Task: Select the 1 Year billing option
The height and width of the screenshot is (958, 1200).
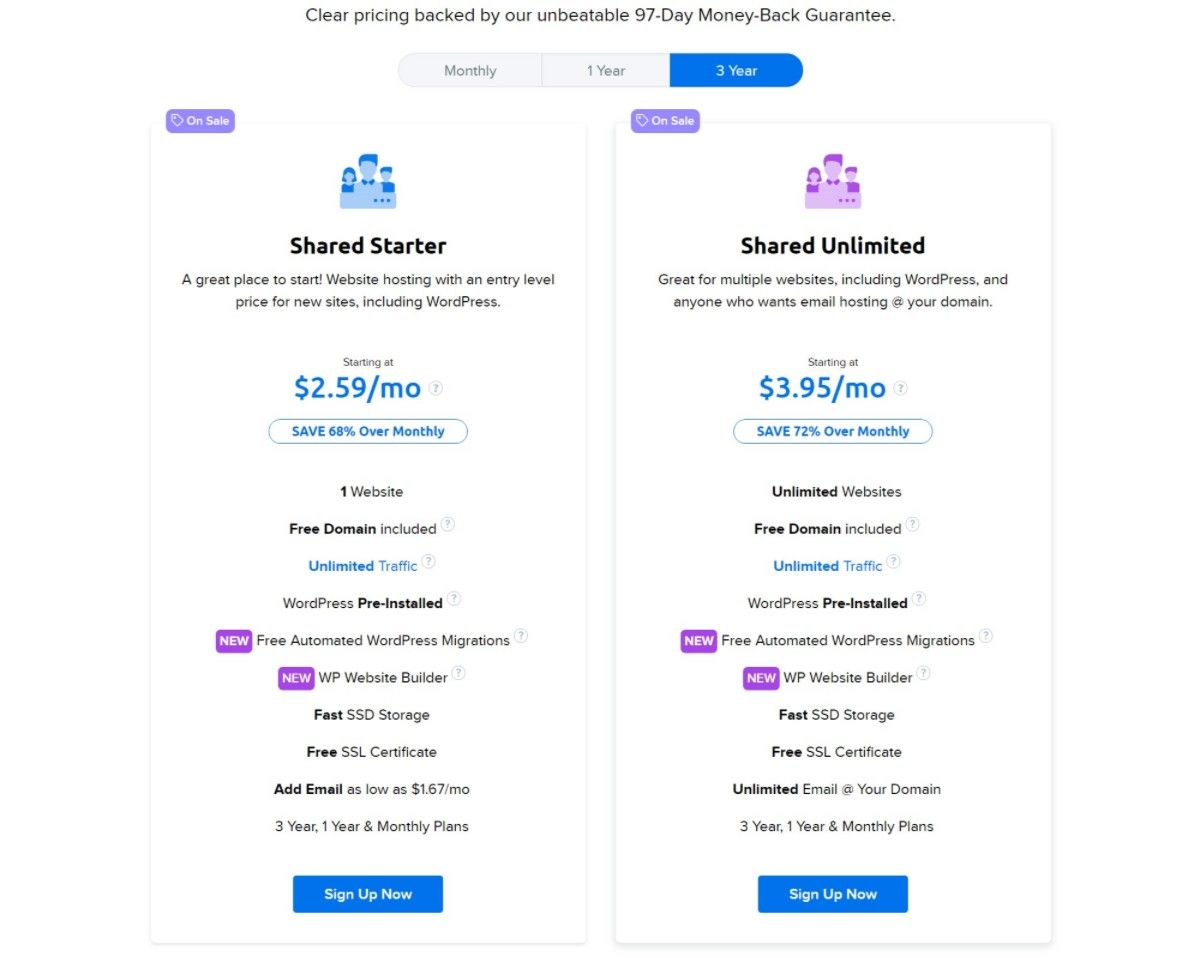Action: click(606, 71)
